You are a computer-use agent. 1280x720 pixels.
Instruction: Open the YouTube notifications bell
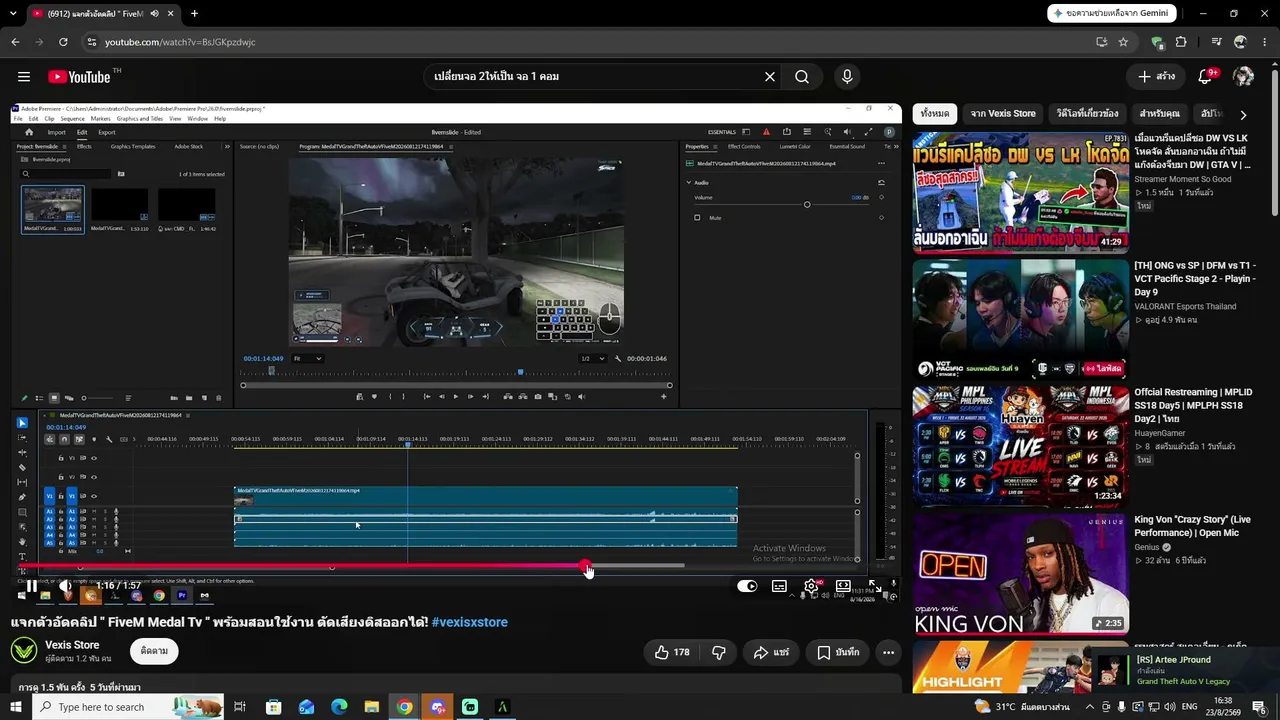click(x=1205, y=77)
